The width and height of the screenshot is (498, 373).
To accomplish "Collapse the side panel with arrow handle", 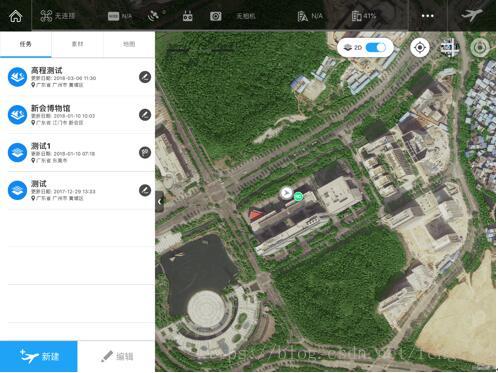I will (x=160, y=202).
